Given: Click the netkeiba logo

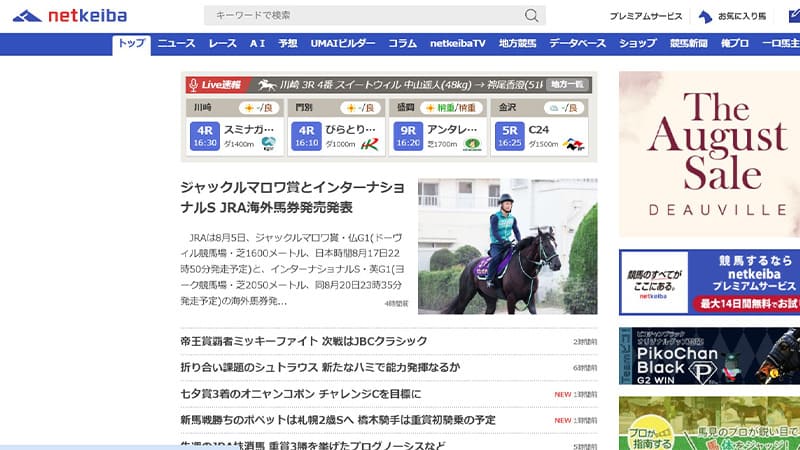Looking at the screenshot, I should point(70,16).
